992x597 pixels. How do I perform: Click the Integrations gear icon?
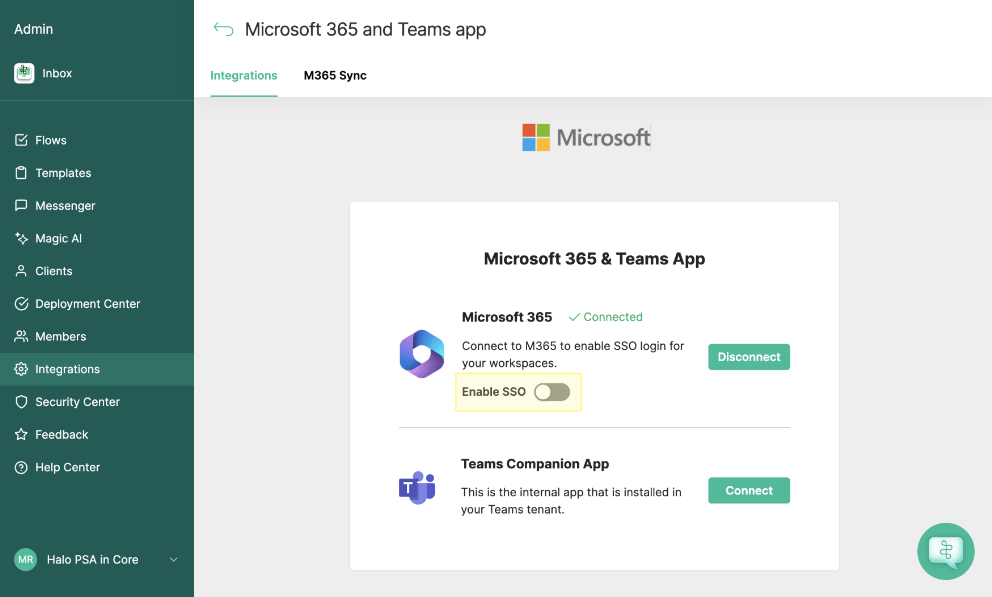coord(21,369)
